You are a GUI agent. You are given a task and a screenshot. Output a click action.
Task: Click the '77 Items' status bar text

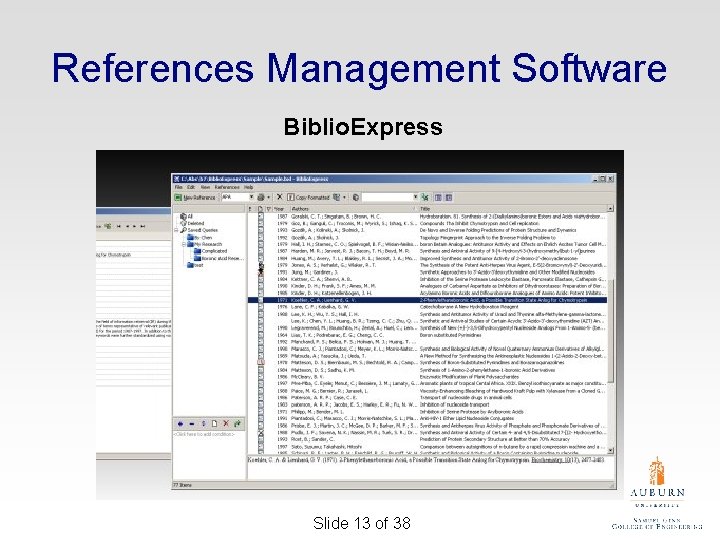(x=183, y=485)
